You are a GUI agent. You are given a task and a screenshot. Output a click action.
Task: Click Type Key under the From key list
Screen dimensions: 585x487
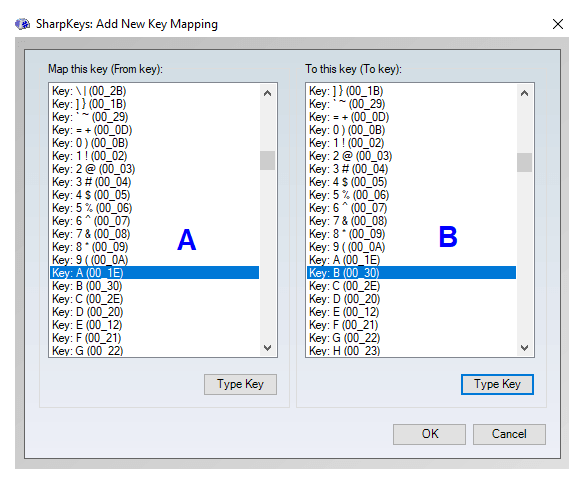pyautogui.click(x=240, y=384)
